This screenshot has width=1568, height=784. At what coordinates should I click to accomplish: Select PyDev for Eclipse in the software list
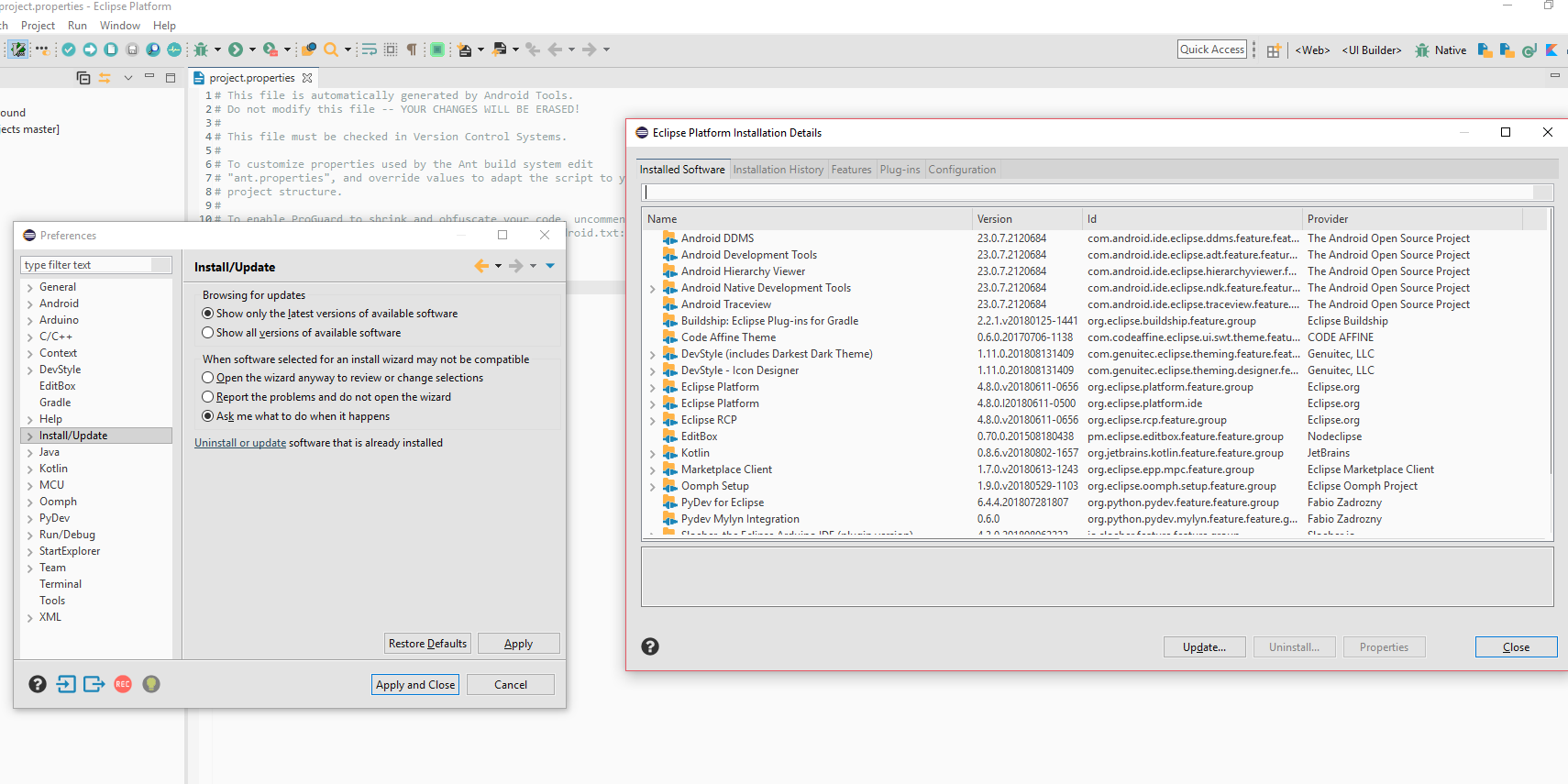pos(723,502)
